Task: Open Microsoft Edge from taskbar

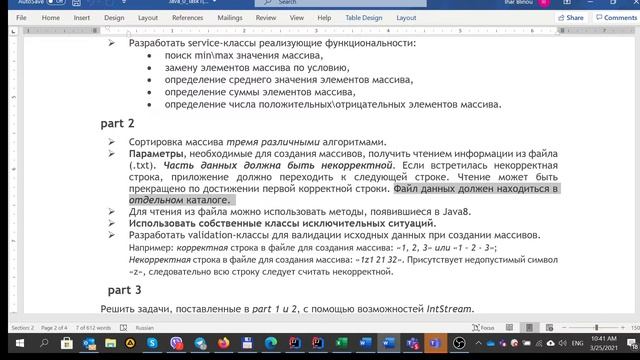Action: [x=271, y=343]
